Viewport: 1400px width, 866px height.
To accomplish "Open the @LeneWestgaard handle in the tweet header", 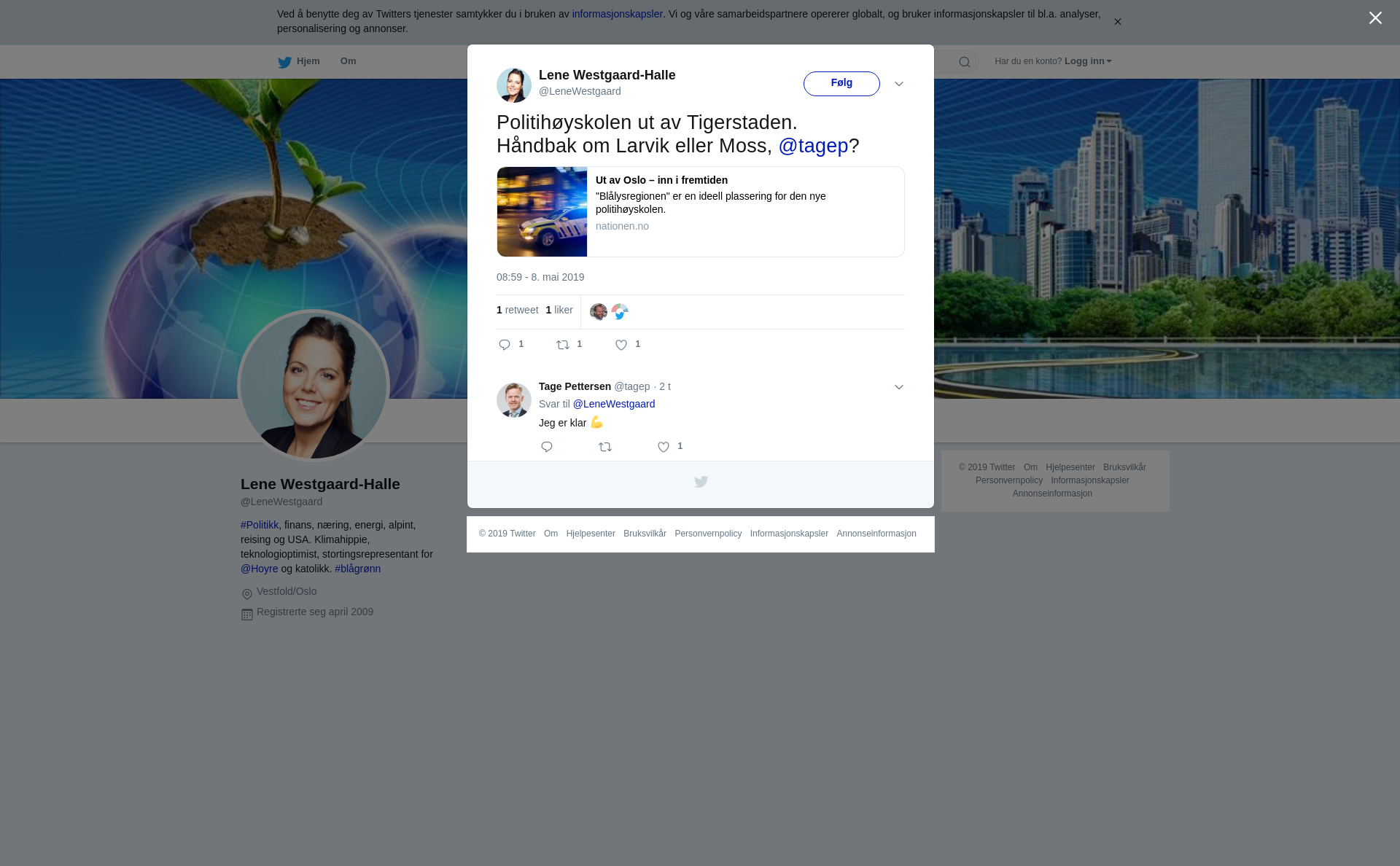I will [x=580, y=91].
